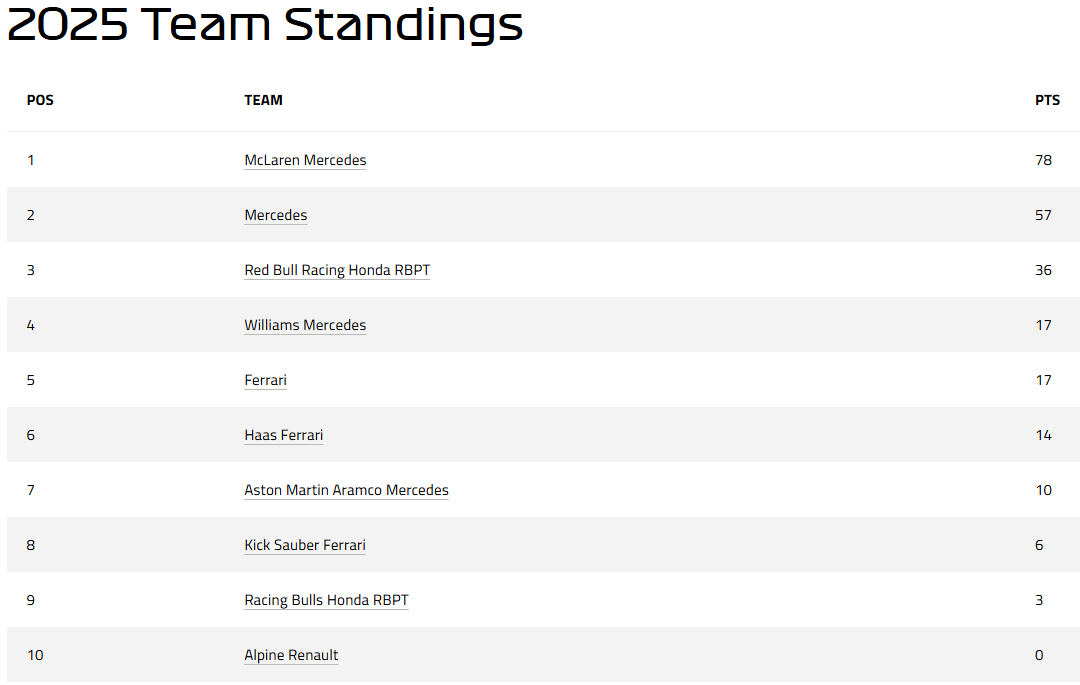The height and width of the screenshot is (685, 1080).
Task: Open Haas Ferrari team link
Action: (284, 435)
